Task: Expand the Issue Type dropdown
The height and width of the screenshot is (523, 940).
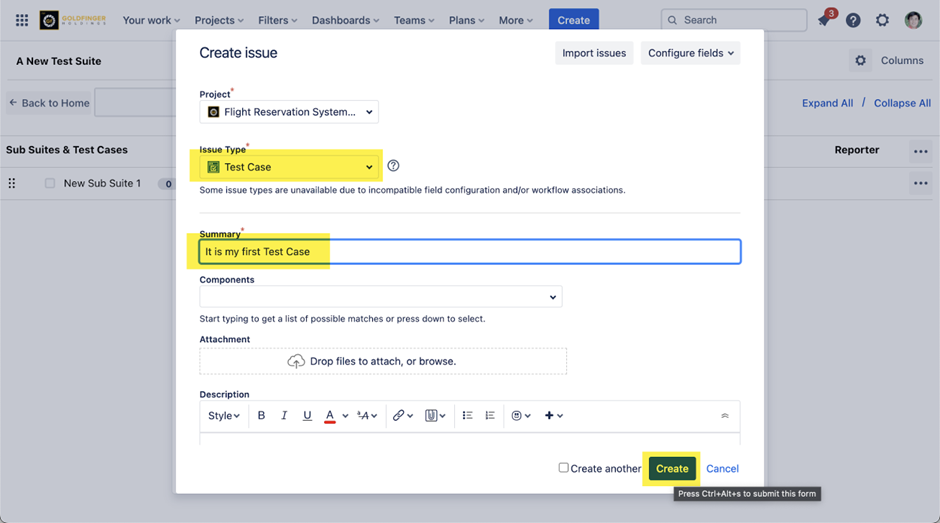Action: [x=289, y=167]
